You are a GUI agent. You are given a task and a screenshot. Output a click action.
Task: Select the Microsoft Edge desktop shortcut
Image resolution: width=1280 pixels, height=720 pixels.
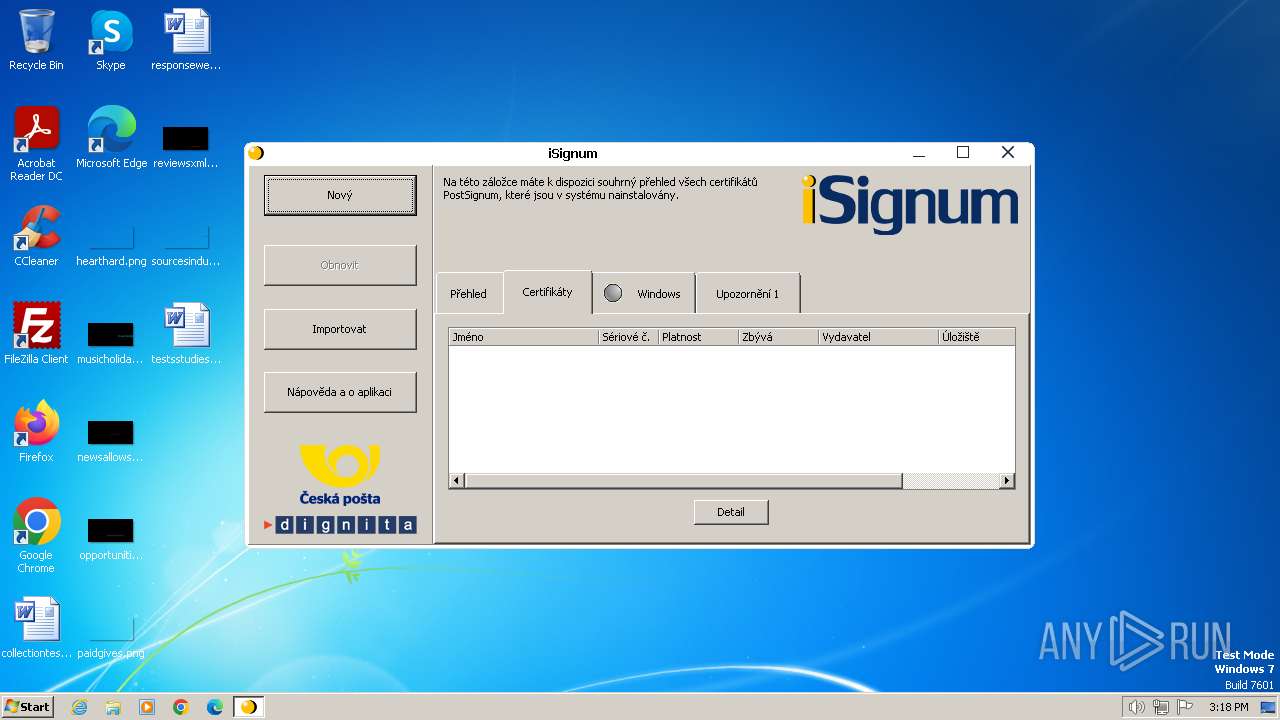point(111,138)
